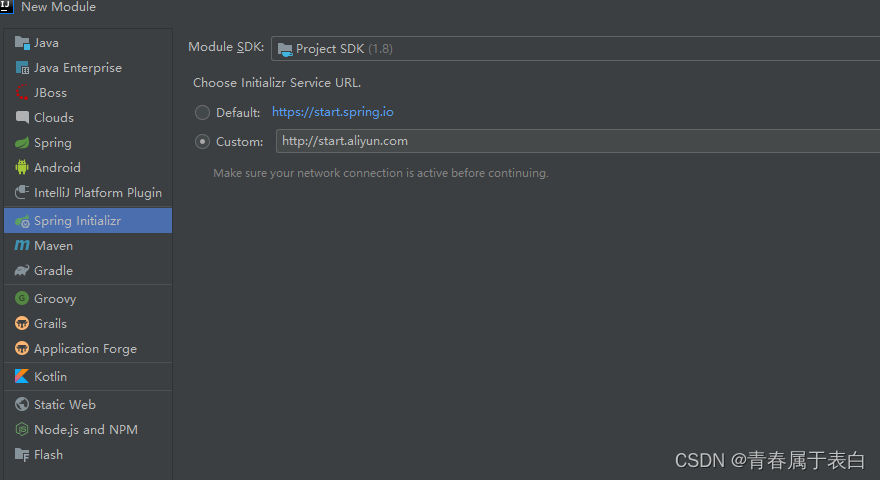Choose the Maven m icon
This screenshot has height=480, width=880.
point(22,245)
